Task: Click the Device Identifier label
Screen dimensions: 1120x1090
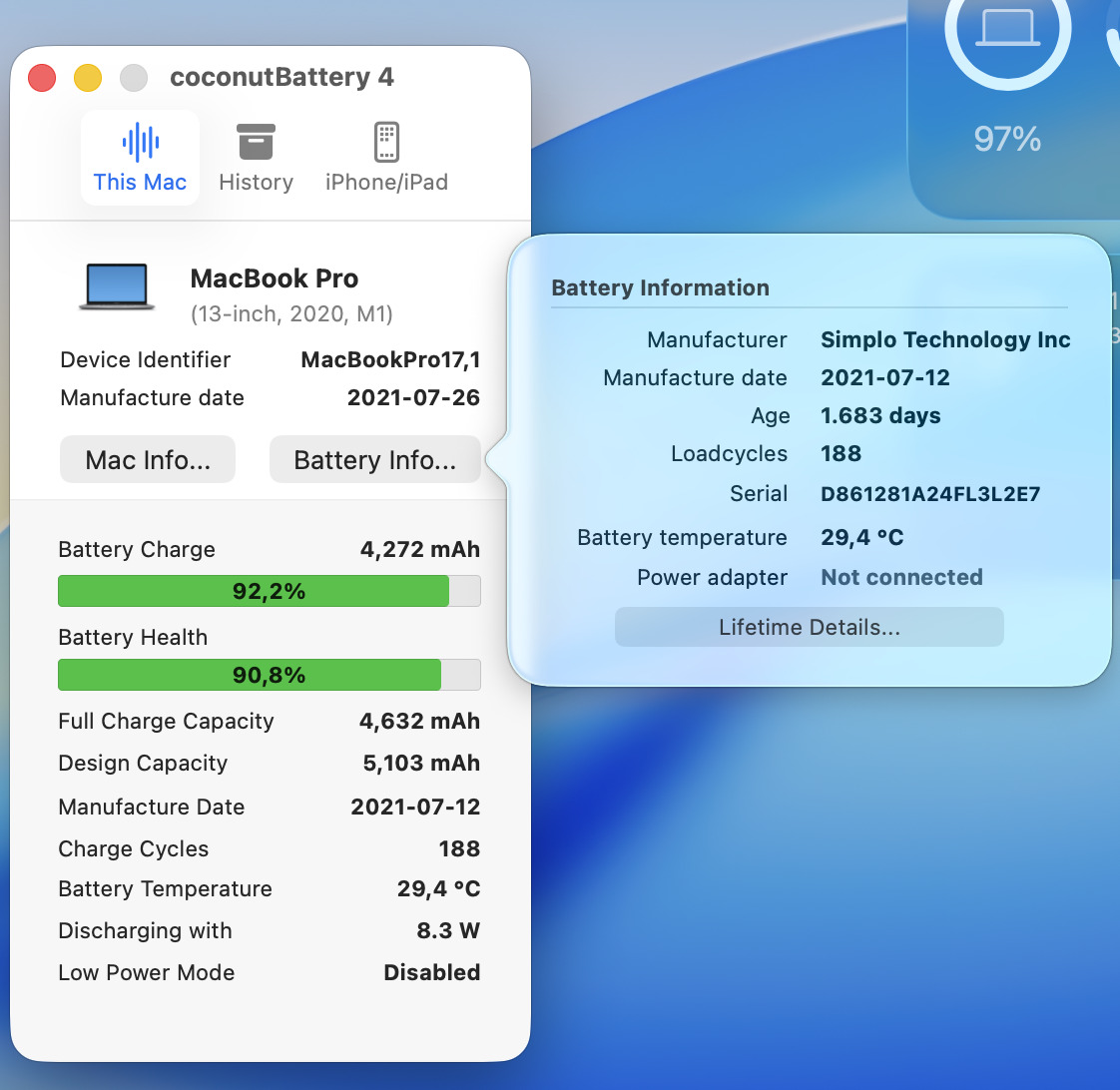Action: 146,359
